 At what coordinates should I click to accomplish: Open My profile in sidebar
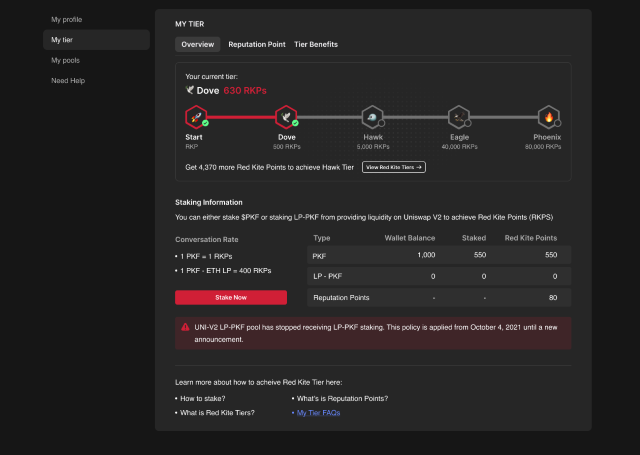(67, 20)
